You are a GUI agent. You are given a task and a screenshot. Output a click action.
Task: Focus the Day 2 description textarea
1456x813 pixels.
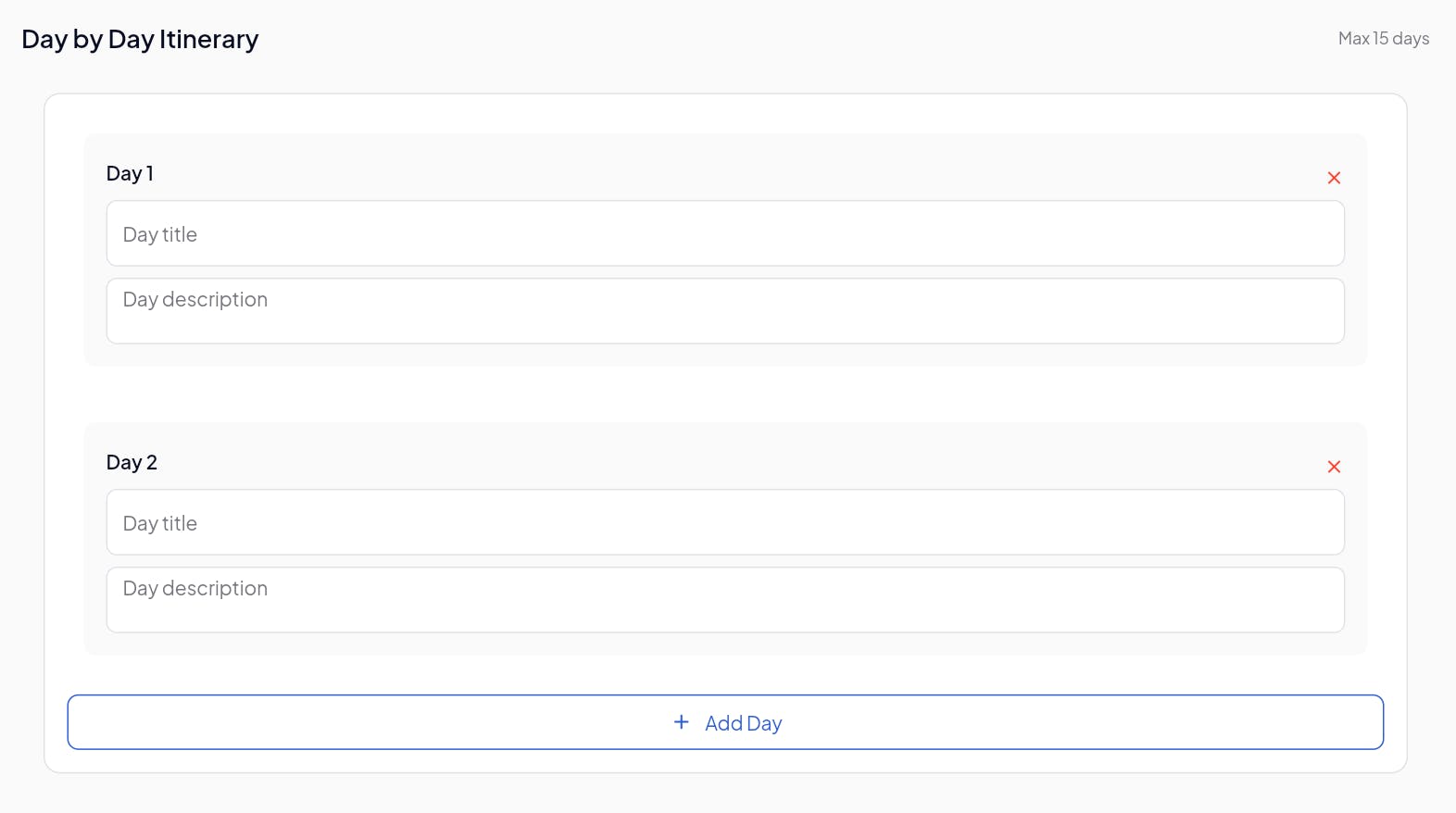724,600
